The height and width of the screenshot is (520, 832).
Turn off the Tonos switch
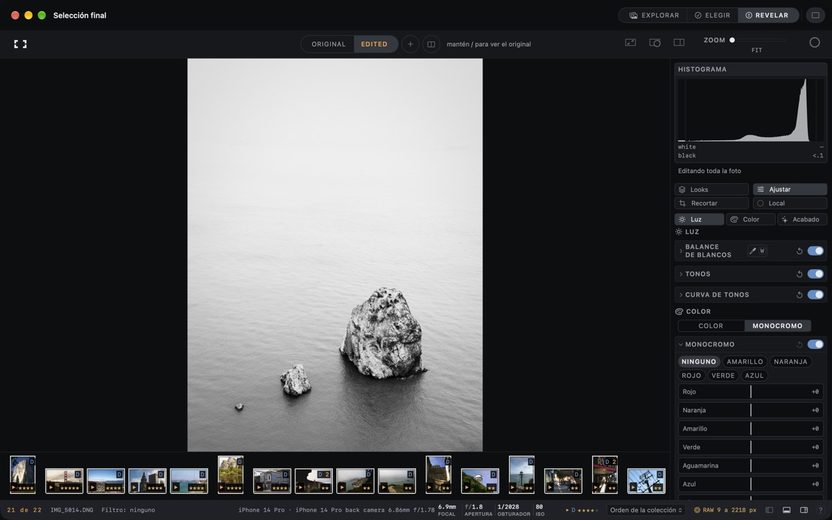click(x=816, y=274)
